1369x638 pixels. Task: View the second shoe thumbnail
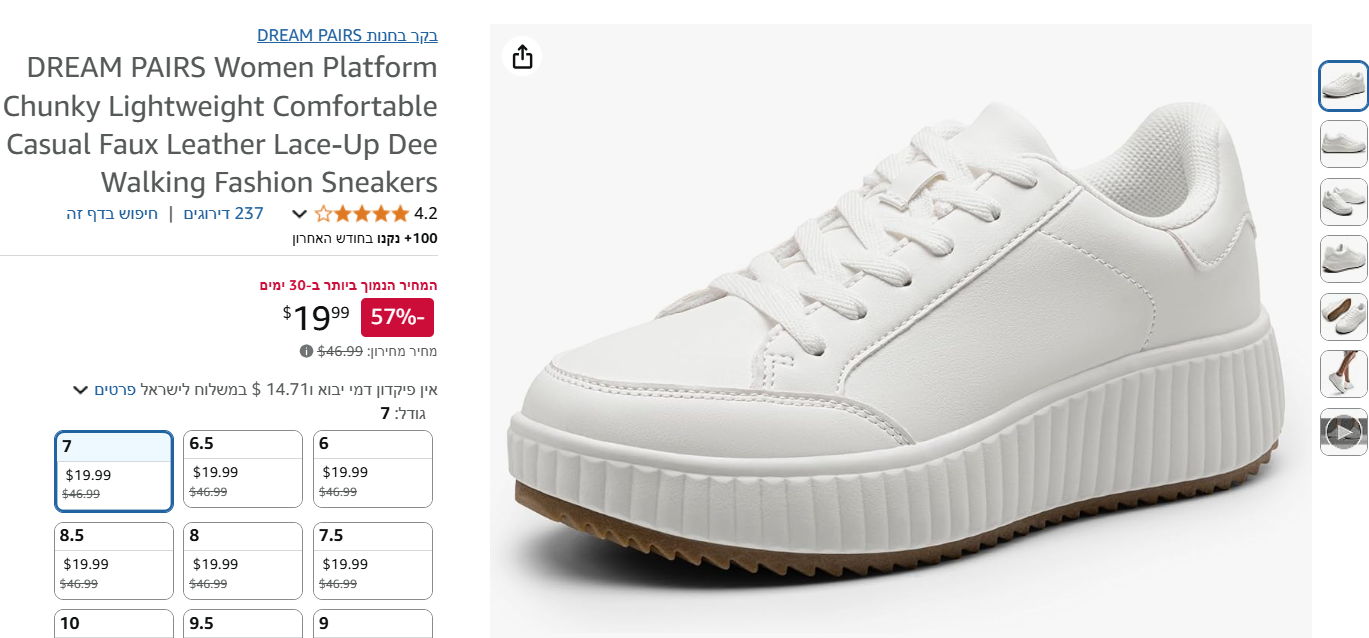(x=1343, y=144)
